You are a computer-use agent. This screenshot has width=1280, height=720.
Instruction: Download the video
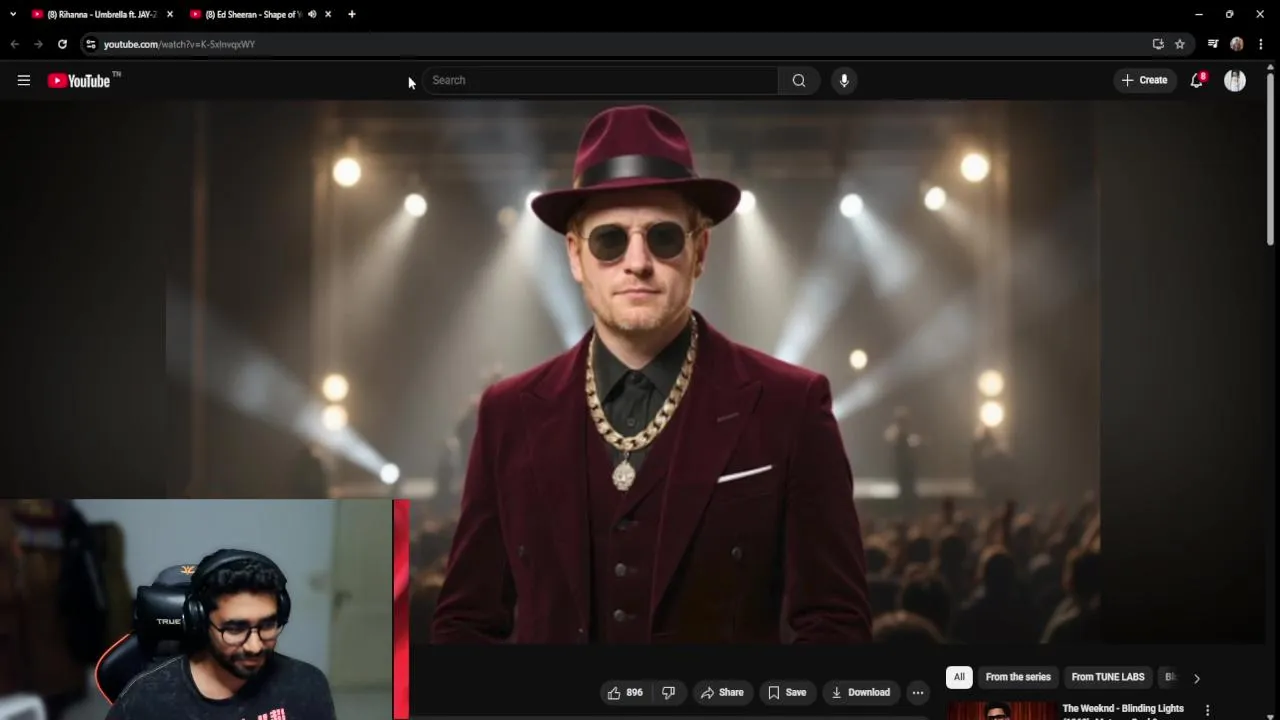pos(860,692)
